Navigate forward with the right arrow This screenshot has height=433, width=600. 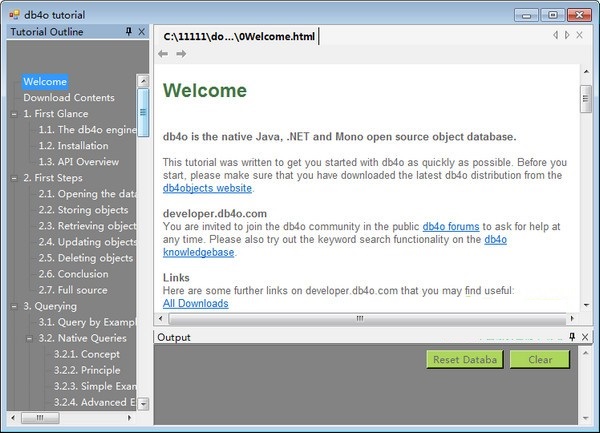pos(181,54)
